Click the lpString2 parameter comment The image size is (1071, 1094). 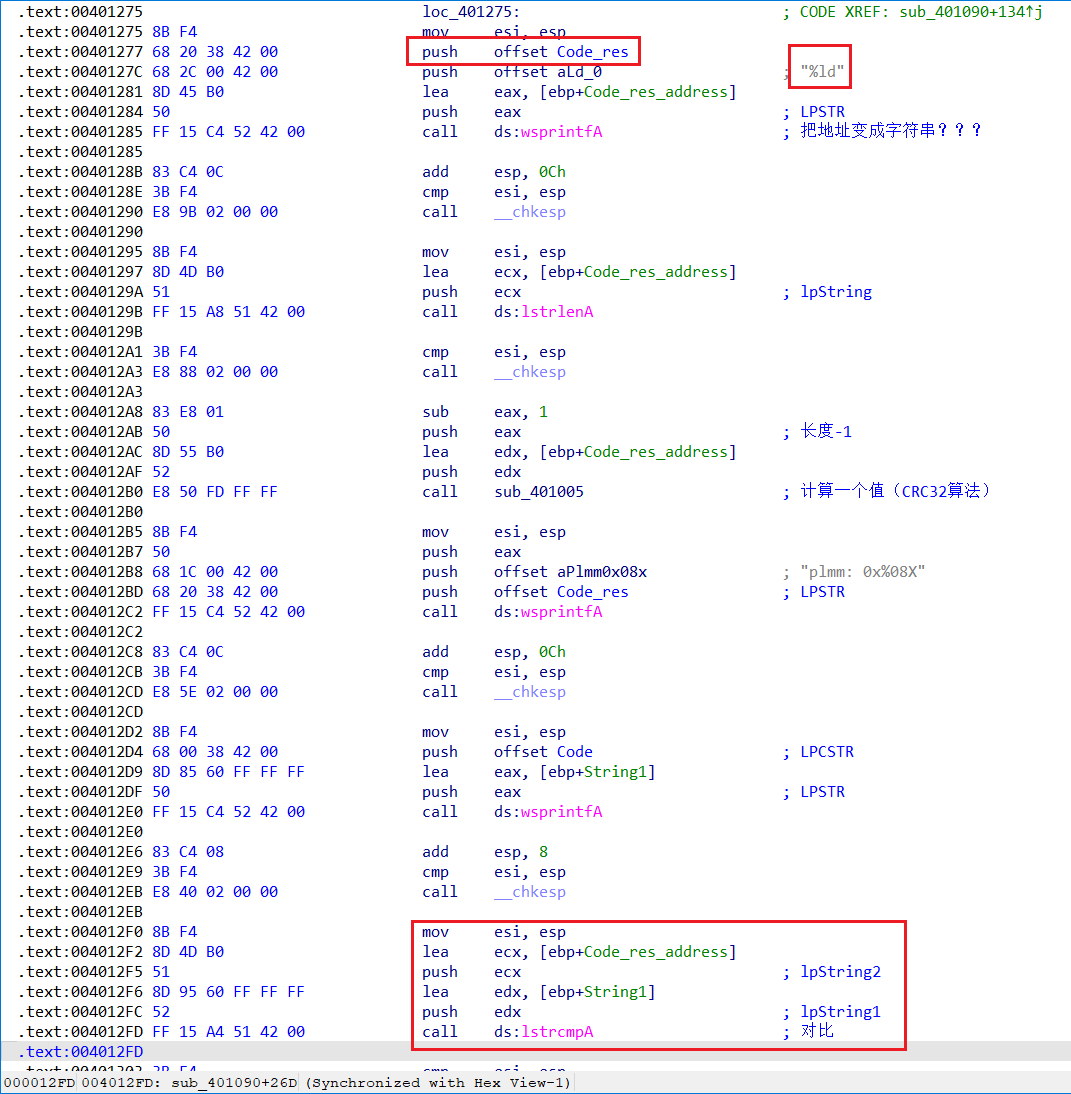click(840, 972)
